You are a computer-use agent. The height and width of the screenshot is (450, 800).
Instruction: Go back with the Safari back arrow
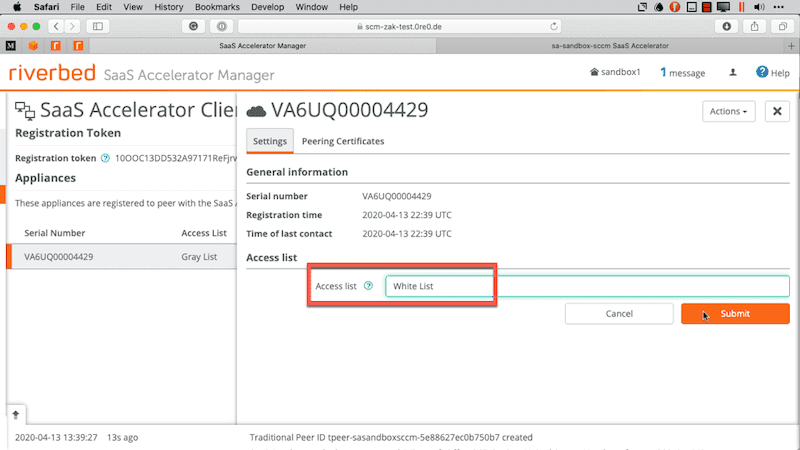56,26
